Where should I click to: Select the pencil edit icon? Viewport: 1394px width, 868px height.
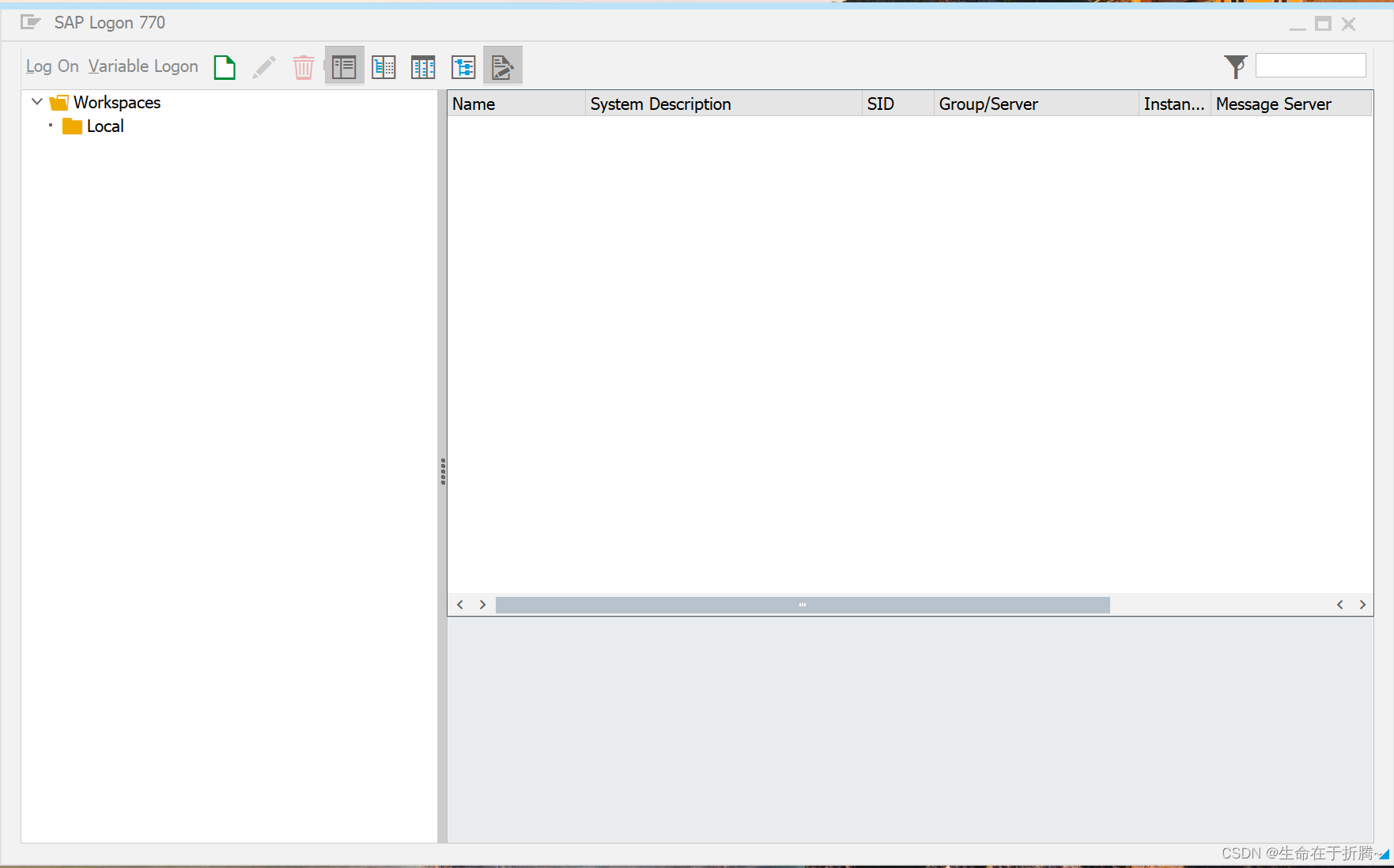point(264,67)
